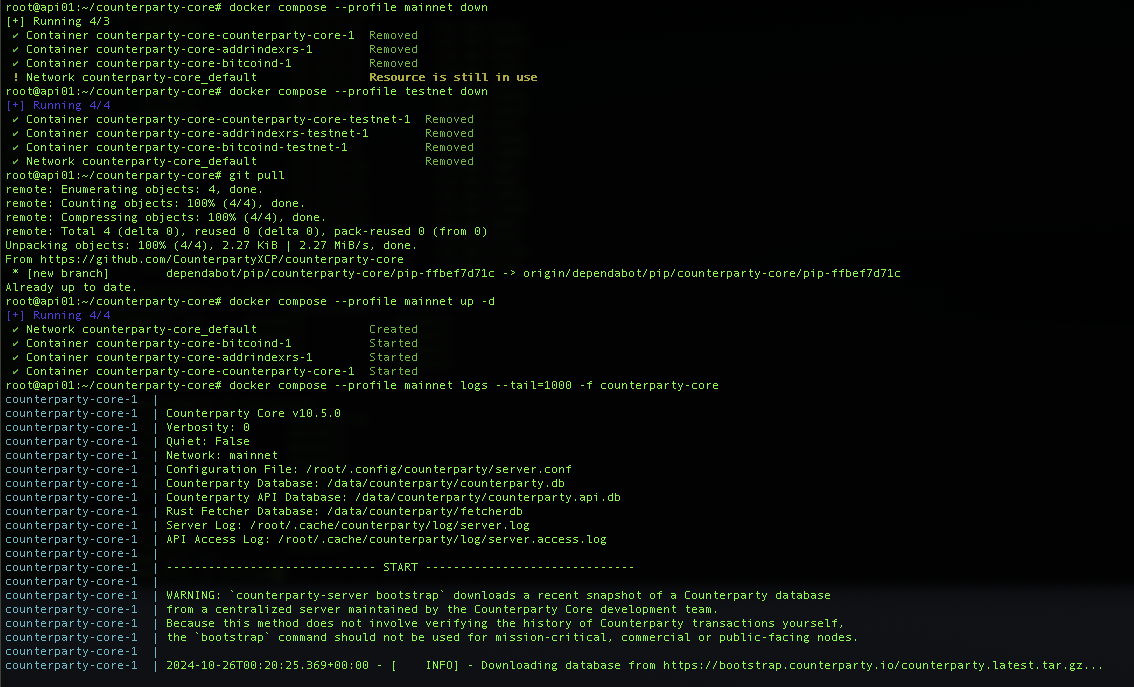Click path '/data/counterparty/counterparty.api.db'
The height and width of the screenshot is (687, 1134).
pos(487,498)
